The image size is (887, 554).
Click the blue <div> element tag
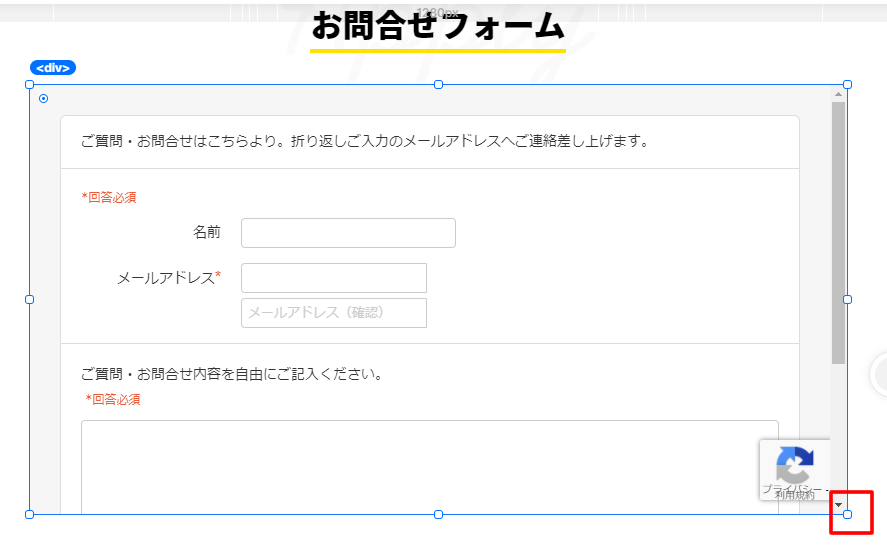53,68
